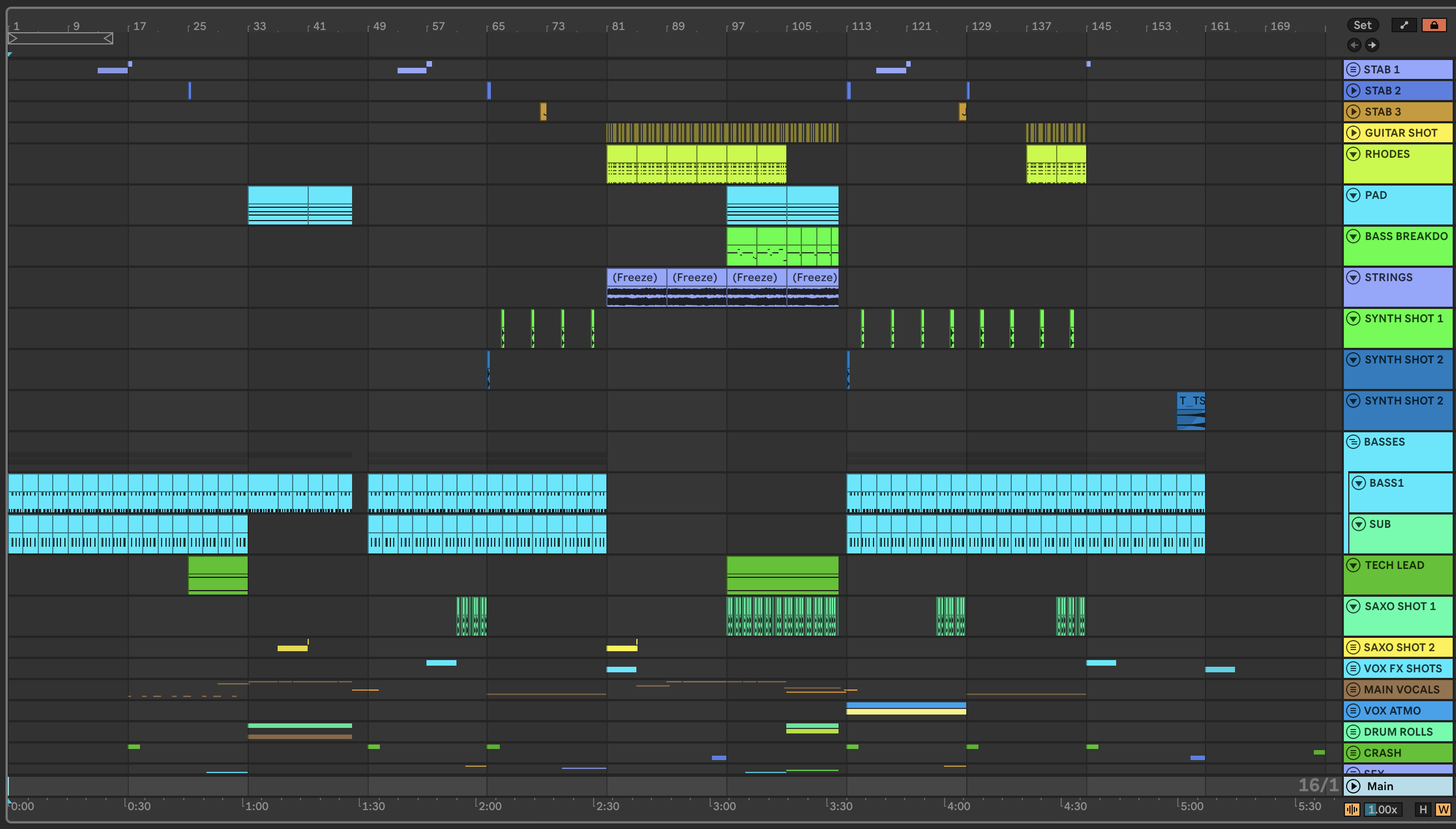Toggle automation mode with the line-node icon
The width and height of the screenshot is (1456, 829).
pos(1404,25)
